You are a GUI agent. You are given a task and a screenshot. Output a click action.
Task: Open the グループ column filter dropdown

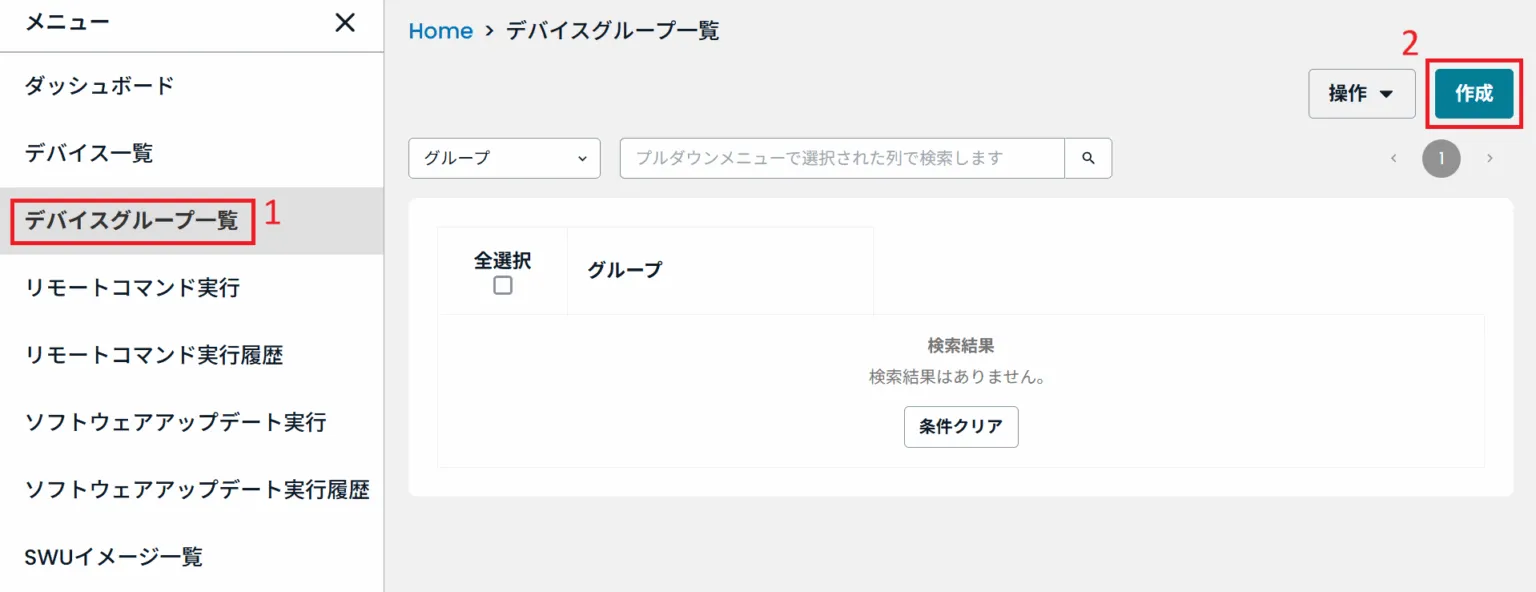click(x=504, y=158)
